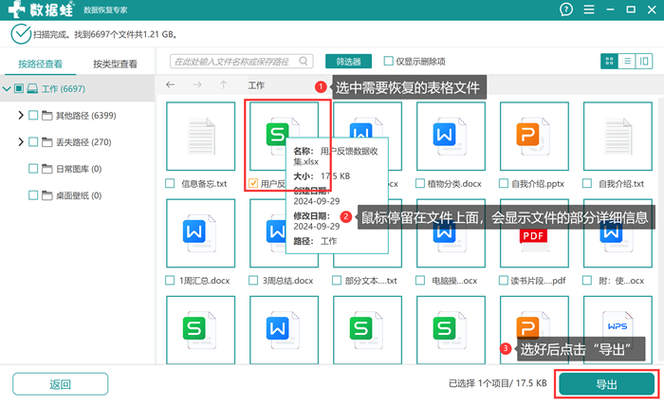Select the 自我介绍.txt file thumbnail
This screenshot has width=664, height=406.
pyautogui.click(x=617, y=136)
